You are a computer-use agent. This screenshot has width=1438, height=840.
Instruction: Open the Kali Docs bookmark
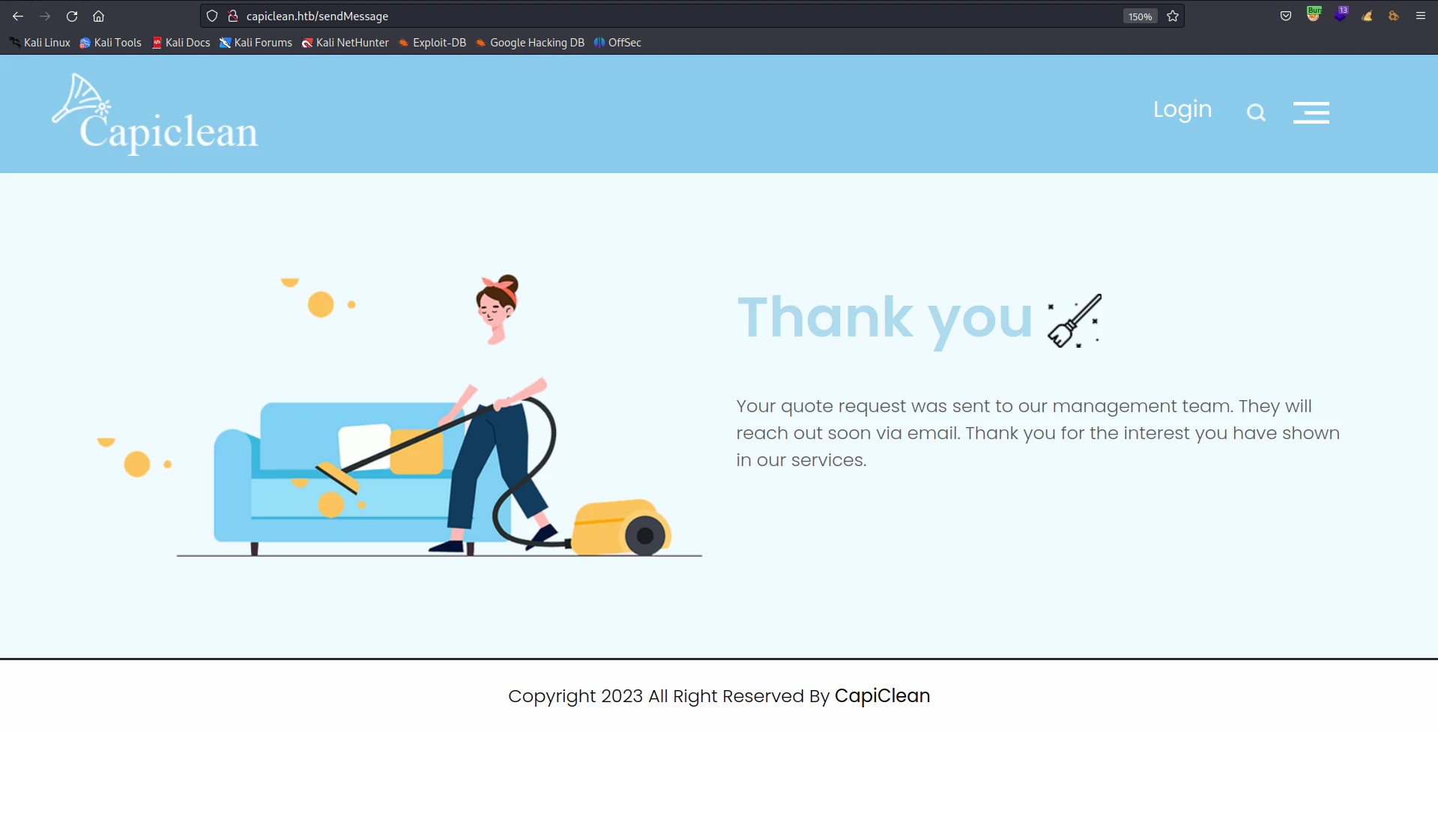(181, 43)
